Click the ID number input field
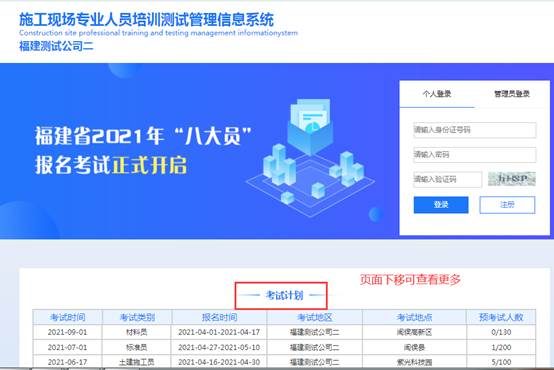The image size is (554, 370). click(x=475, y=130)
